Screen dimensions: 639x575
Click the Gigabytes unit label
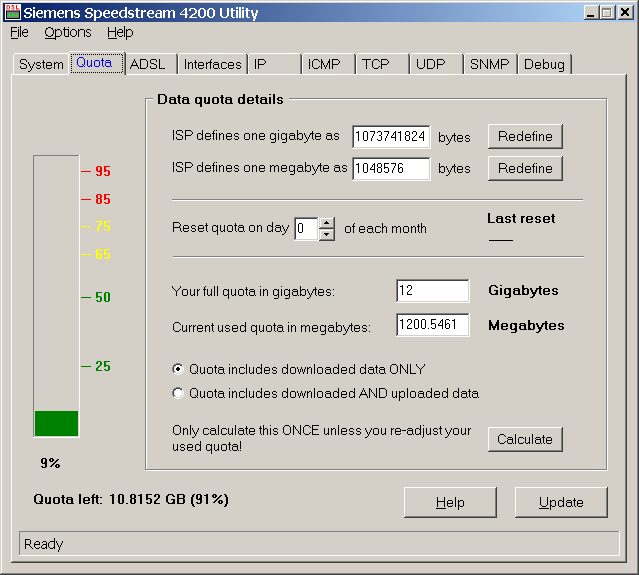pyautogui.click(x=523, y=291)
